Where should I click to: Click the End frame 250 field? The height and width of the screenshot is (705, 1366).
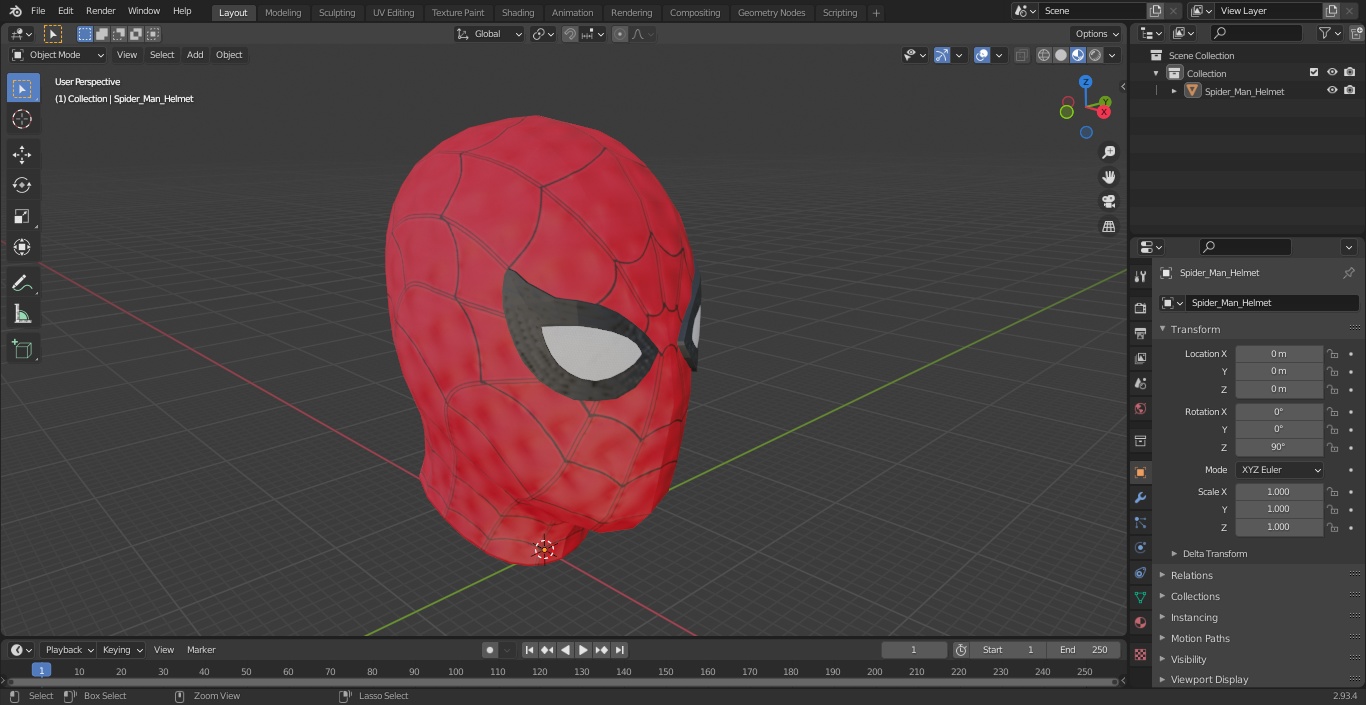(x=1083, y=650)
